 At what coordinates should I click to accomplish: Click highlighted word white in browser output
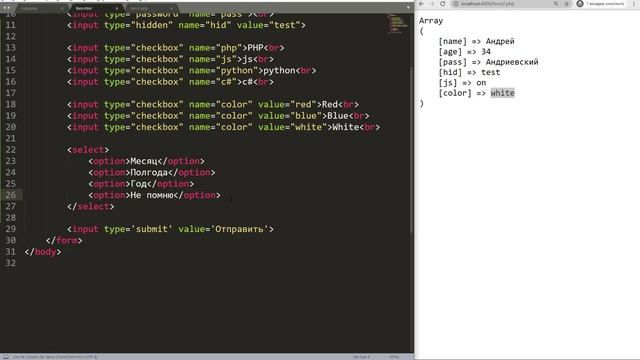pos(502,93)
